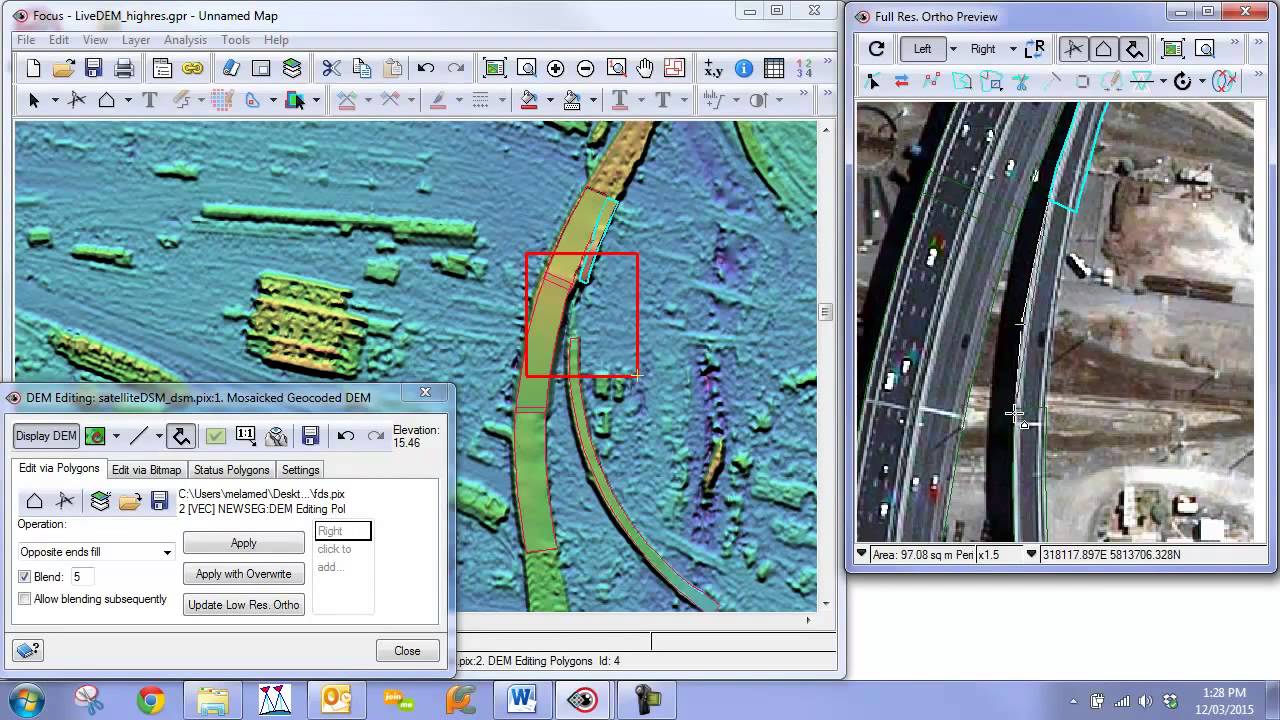Image resolution: width=1280 pixels, height=720 pixels.
Task: Click Update Low Res. Ortho button
Action: (x=244, y=605)
